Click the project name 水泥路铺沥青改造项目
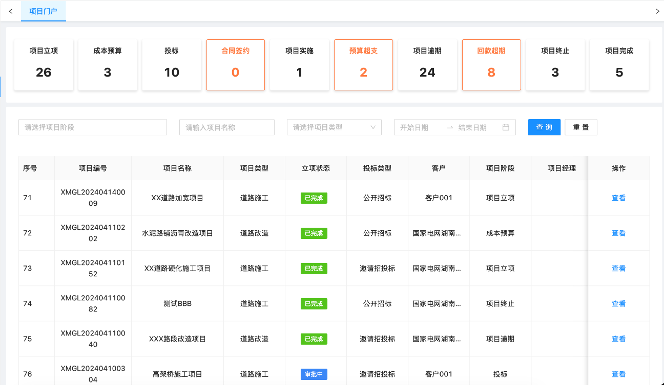This screenshot has width=664, height=385. [x=177, y=233]
